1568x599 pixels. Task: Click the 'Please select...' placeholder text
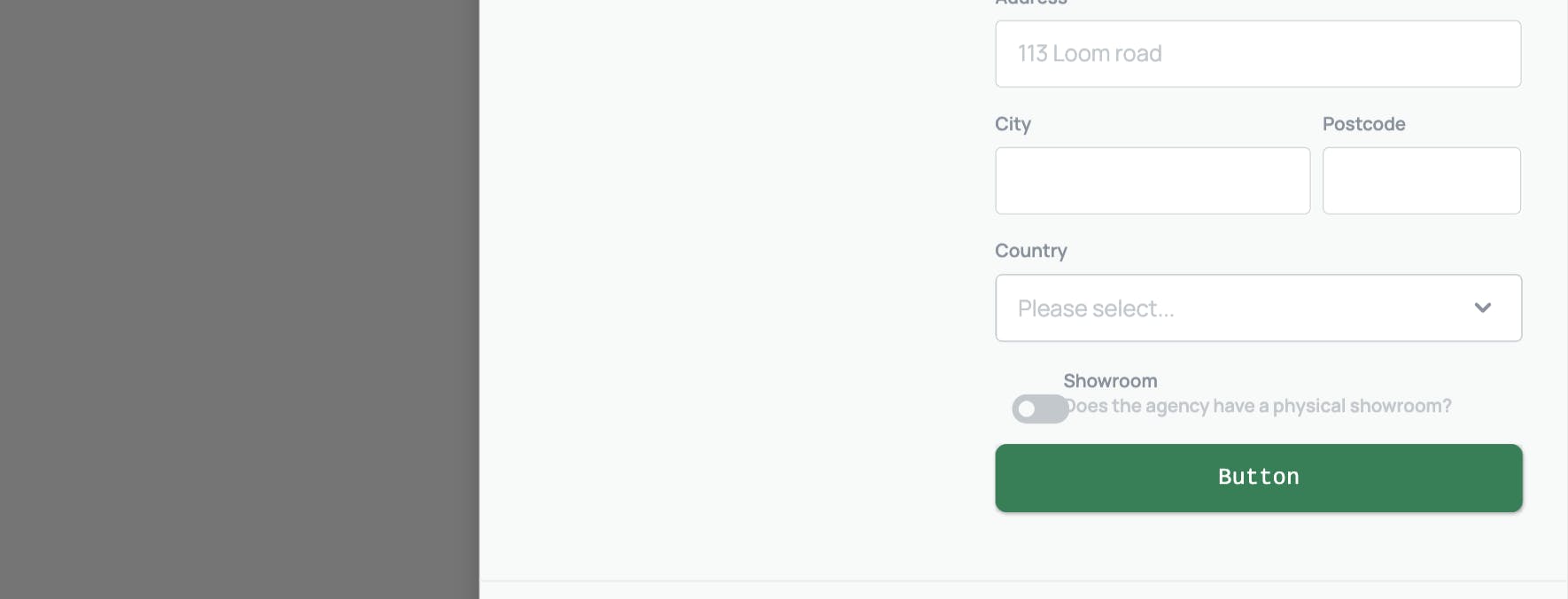pos(1096,308)
